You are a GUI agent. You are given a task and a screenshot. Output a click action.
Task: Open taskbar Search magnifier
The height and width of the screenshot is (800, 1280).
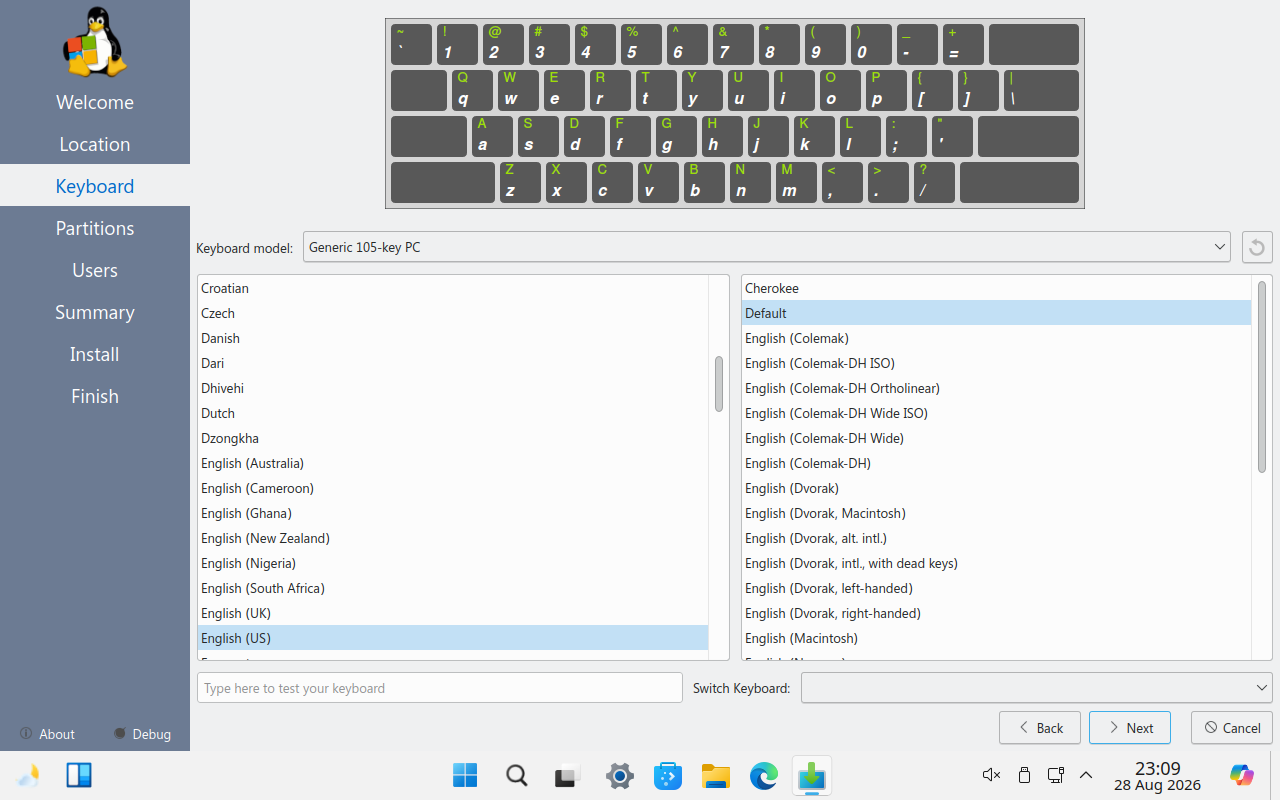click(x=517, y=775)
